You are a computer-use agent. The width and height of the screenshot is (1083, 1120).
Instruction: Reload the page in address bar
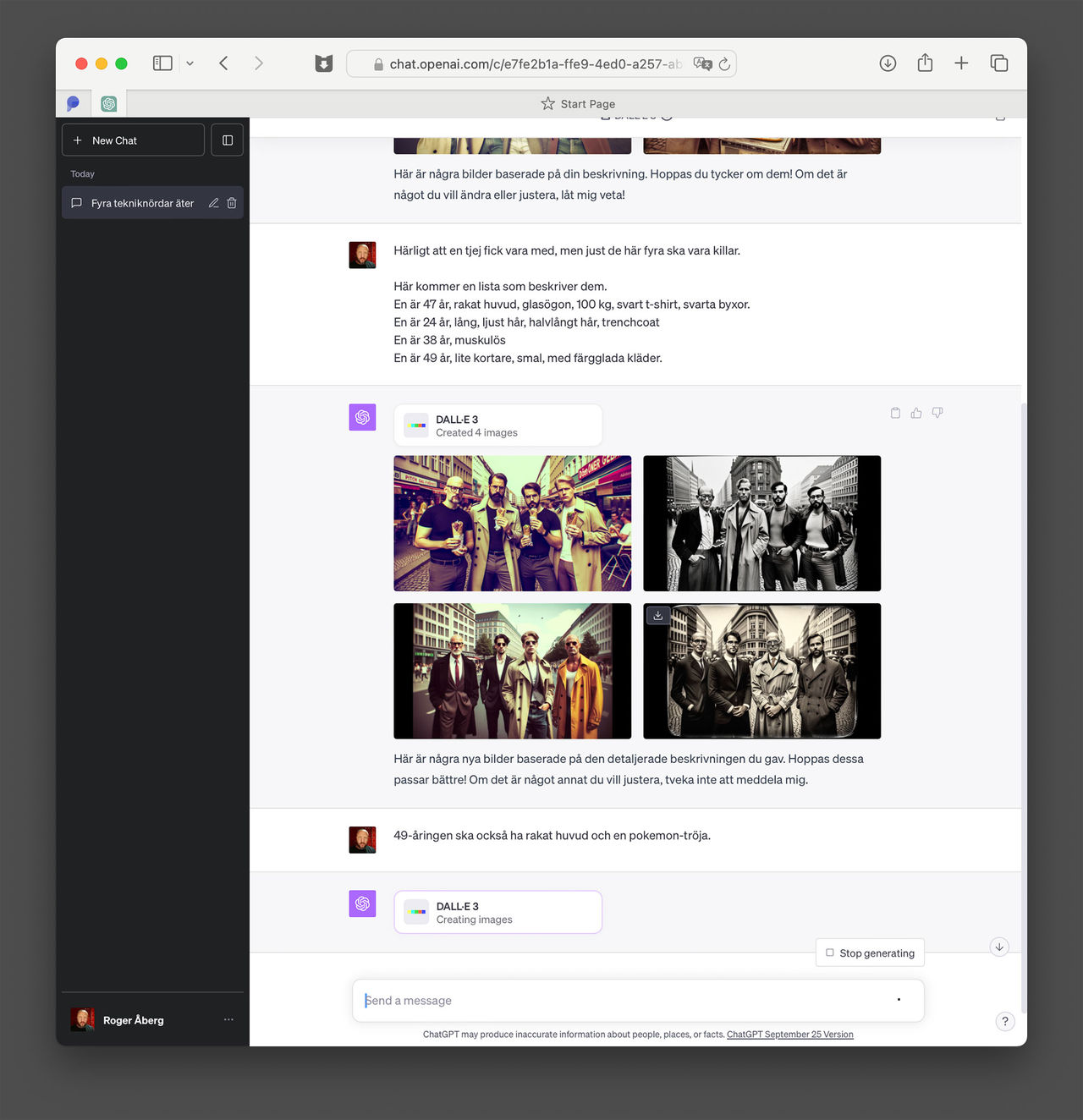(x=724, y=64)
